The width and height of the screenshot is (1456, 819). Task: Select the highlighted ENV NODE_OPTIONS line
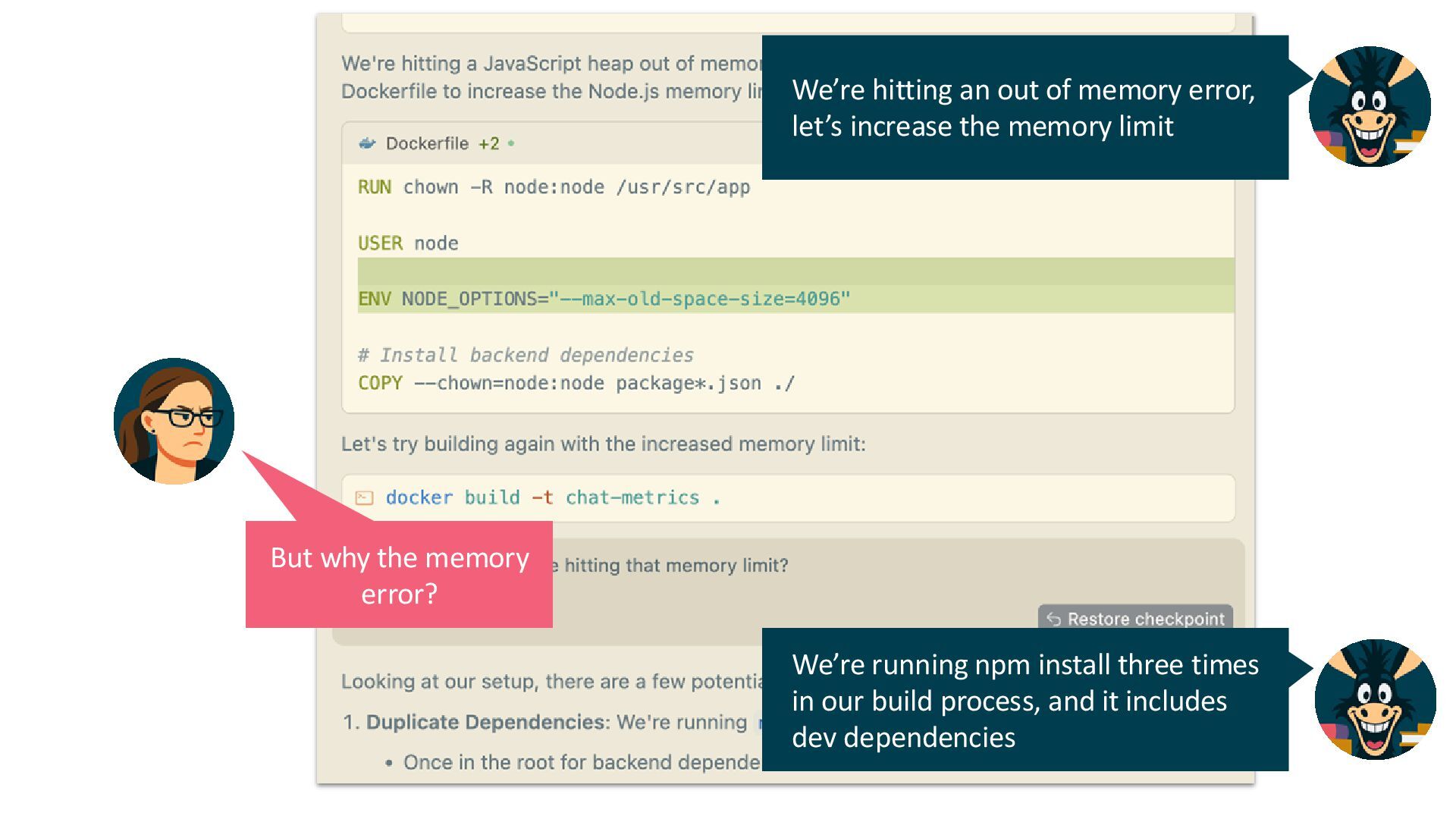pos(604,299)
